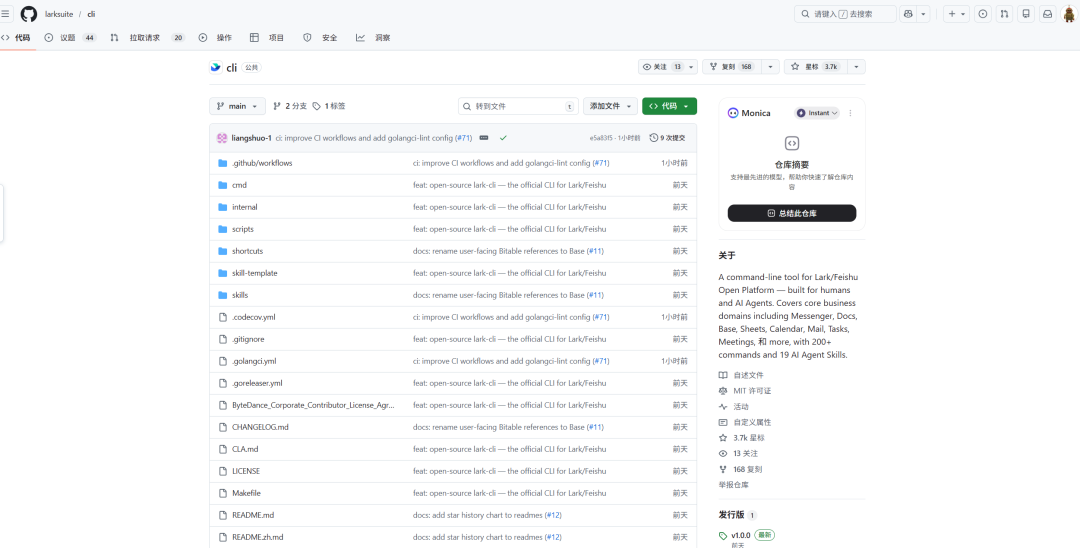Open the plus create-new dropdown
This screenshot has height=548, width=1080.
(956, 14)
